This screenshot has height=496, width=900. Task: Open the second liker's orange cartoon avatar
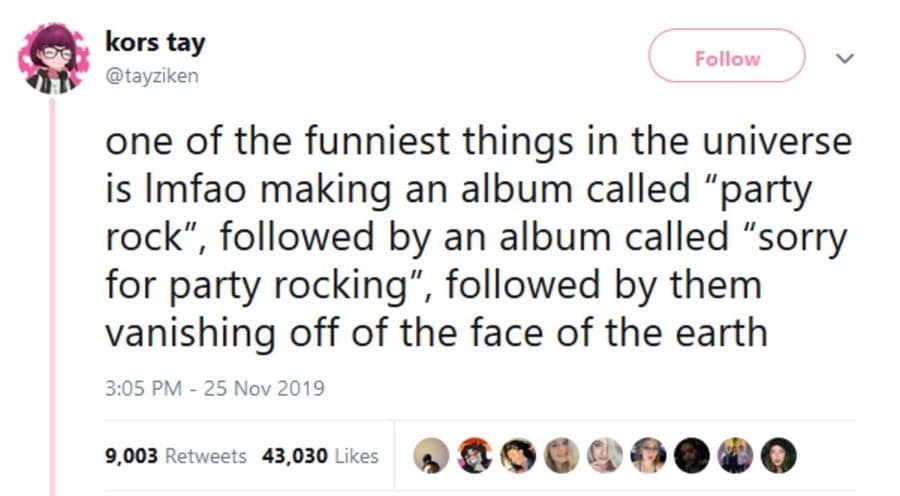(x=474, y=455)
